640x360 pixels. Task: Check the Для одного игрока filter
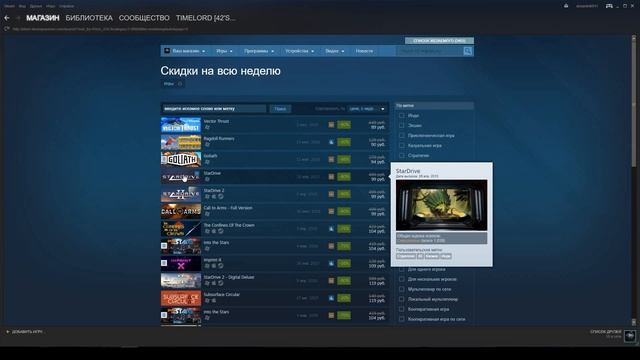[402, 269]
